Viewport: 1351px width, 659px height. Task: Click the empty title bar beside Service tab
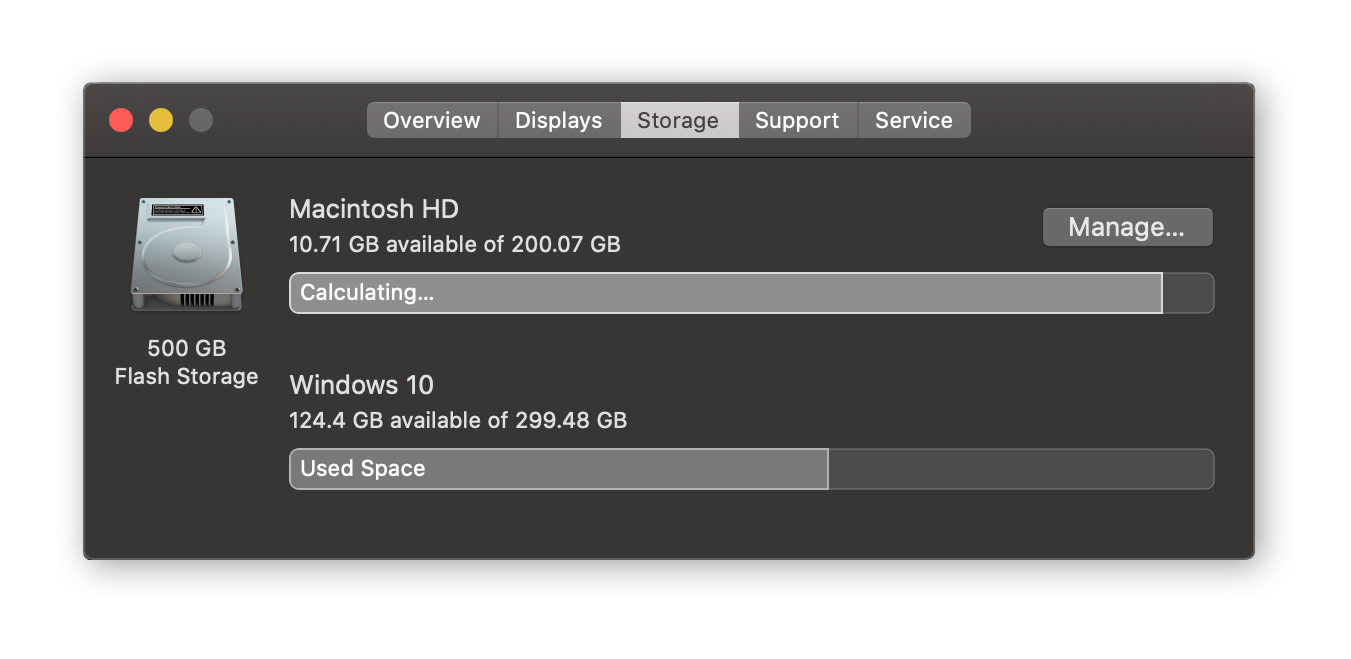click(1110, 120)
